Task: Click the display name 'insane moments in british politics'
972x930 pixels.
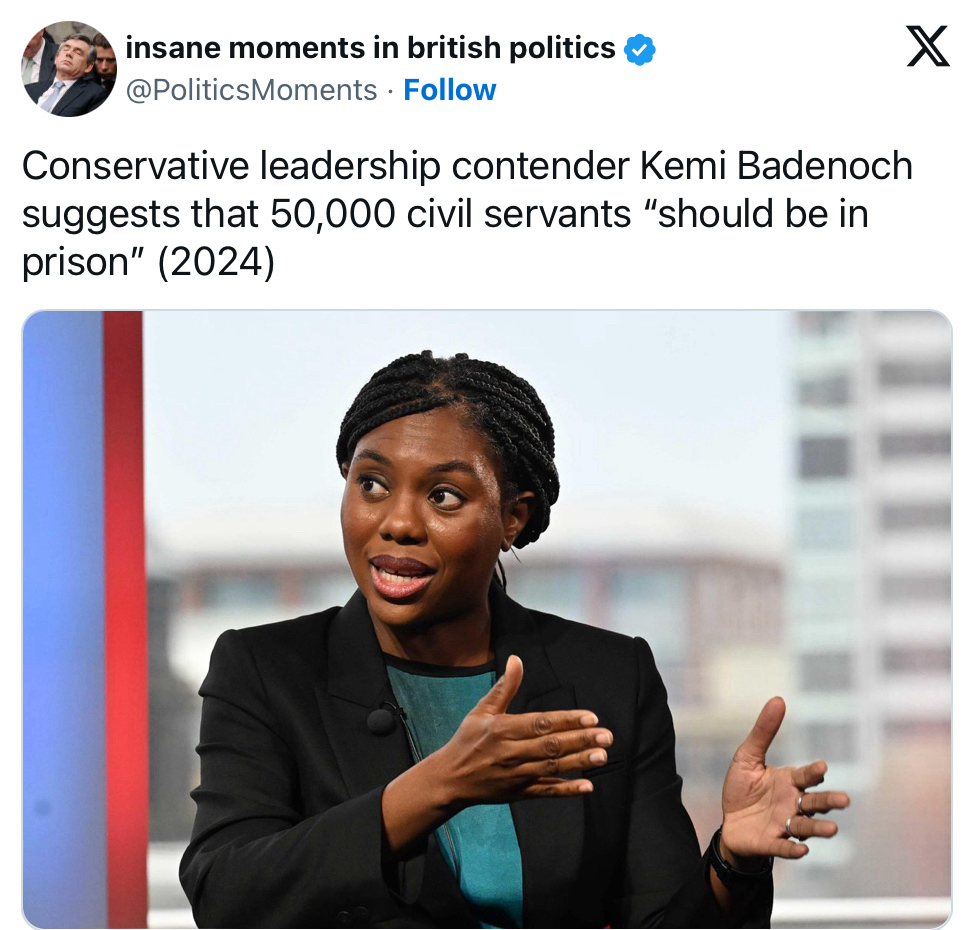Action: coord(370,47)
